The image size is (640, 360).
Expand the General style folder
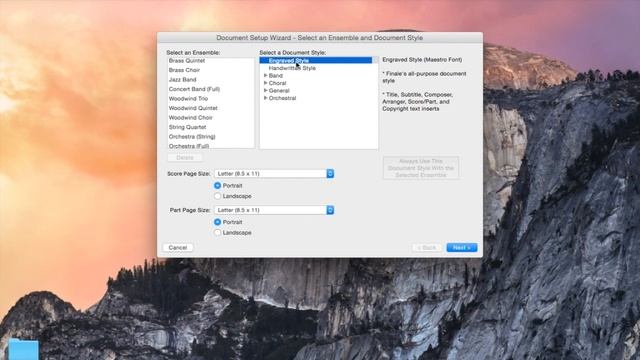tap(265, 91)
